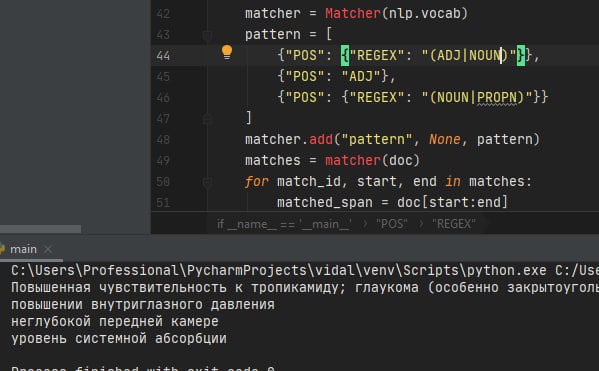
Task: Click line number 48 in the gutter
Action: pos(163,139)
